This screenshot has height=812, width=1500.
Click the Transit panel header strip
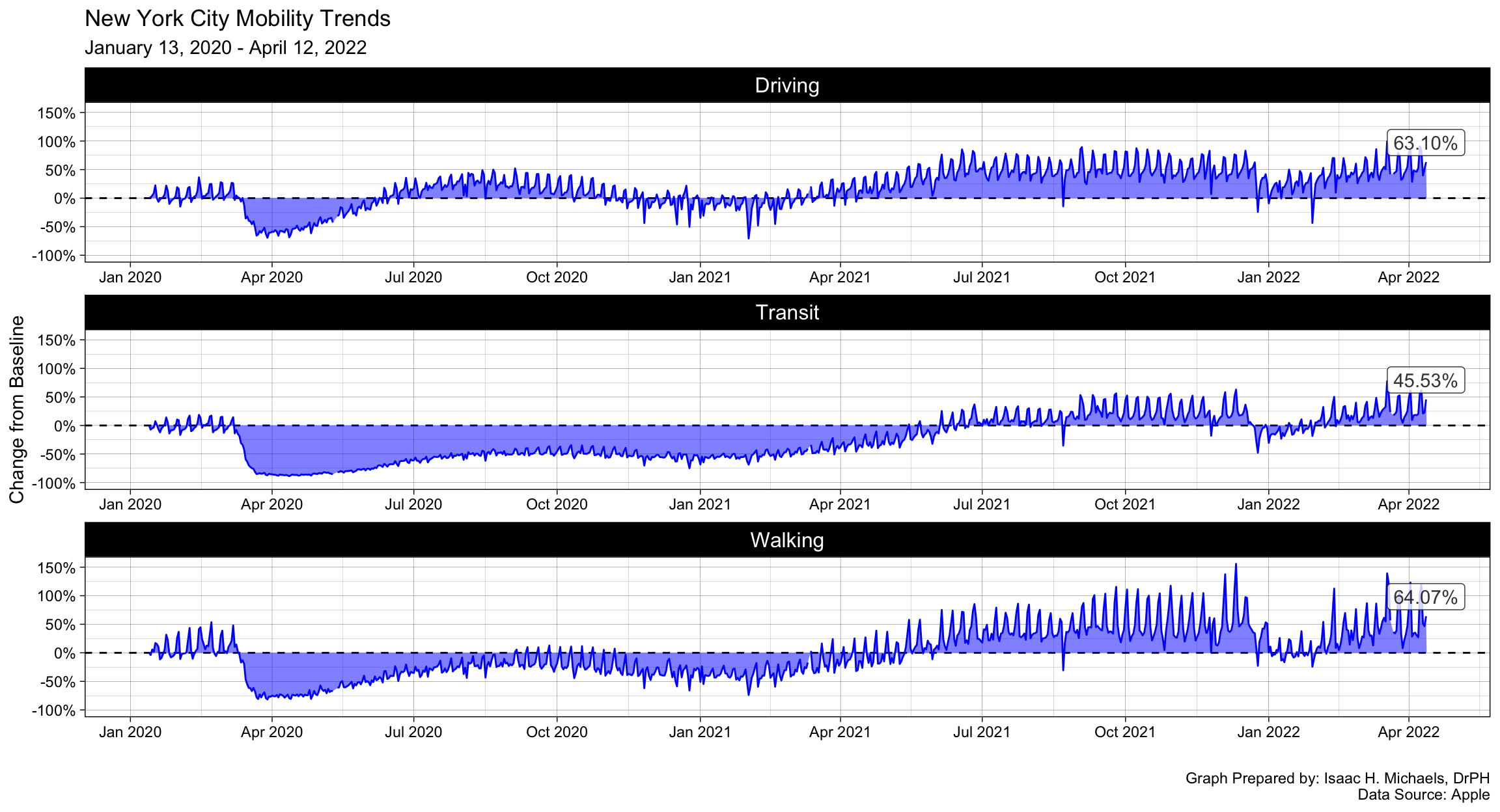coord(786,312)
